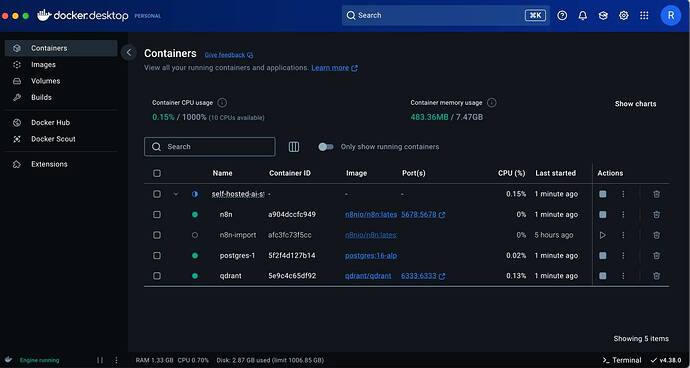The height and width of the screenshot is (368, 690).
Task: Open more actions for qdrant container
Action: [x=623, y=276]
